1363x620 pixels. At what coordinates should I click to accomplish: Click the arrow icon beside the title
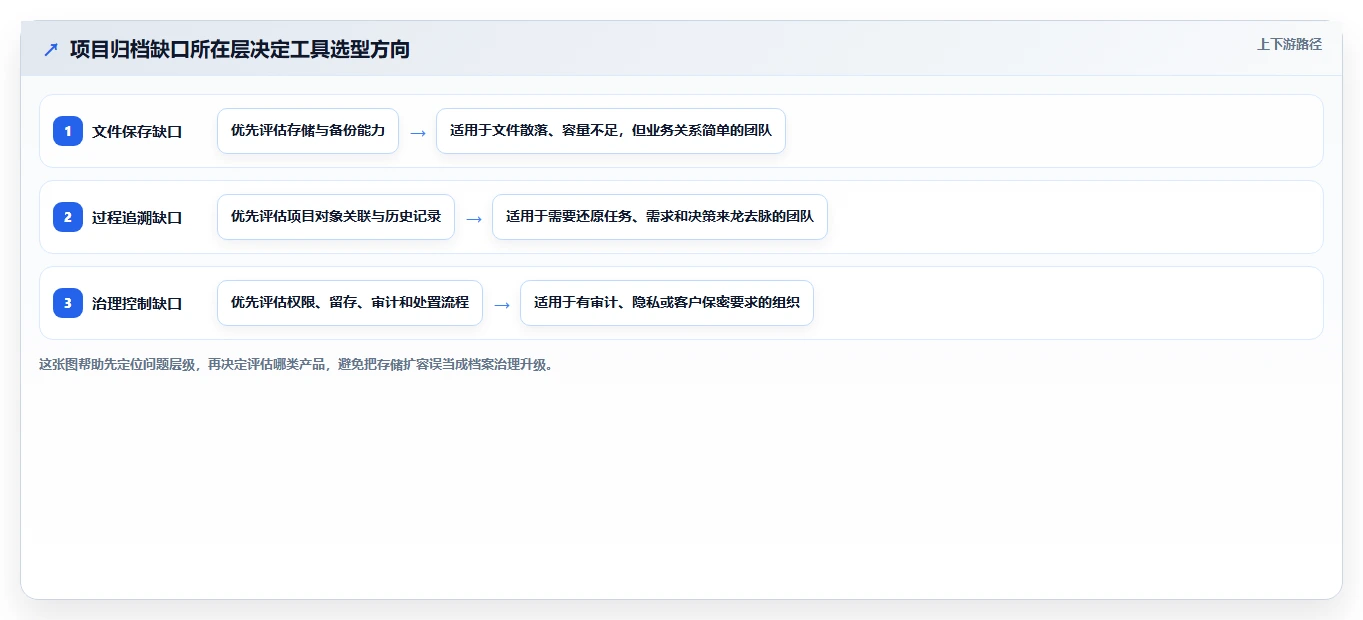[51, 49]
